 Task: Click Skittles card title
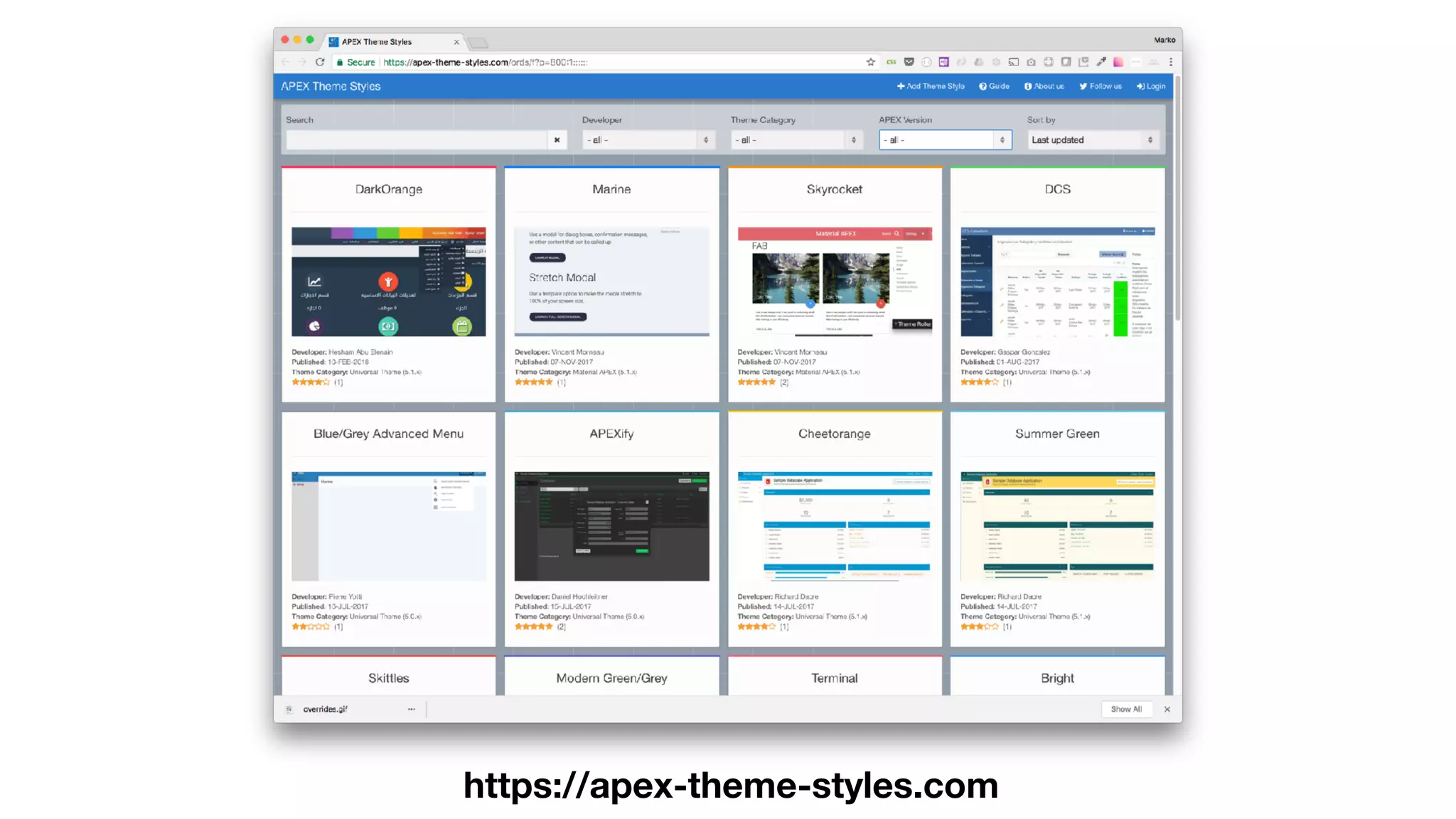point(389,678)
